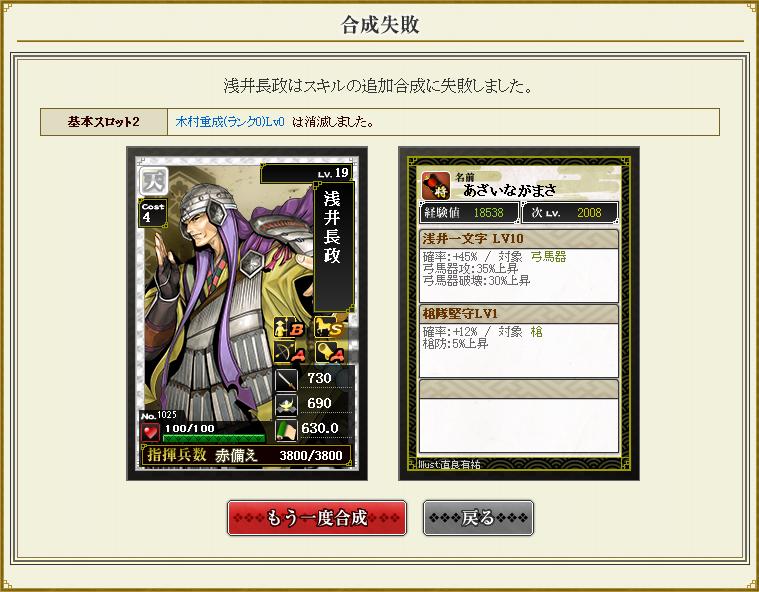Viewport: 759px width, 592px height.
Task: Click the bow aptitude A icon
Action: tap(288, 352)
